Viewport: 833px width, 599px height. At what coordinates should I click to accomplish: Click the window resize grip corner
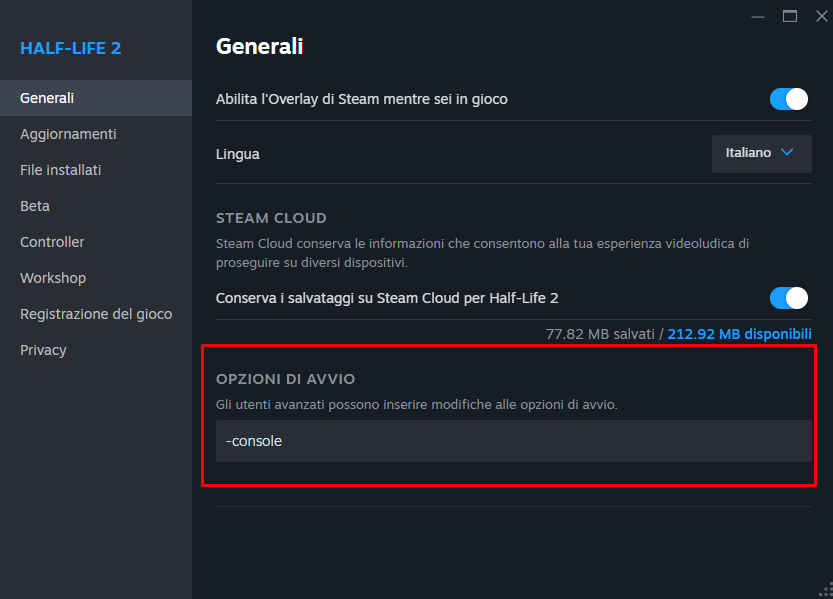pos(825,591)
